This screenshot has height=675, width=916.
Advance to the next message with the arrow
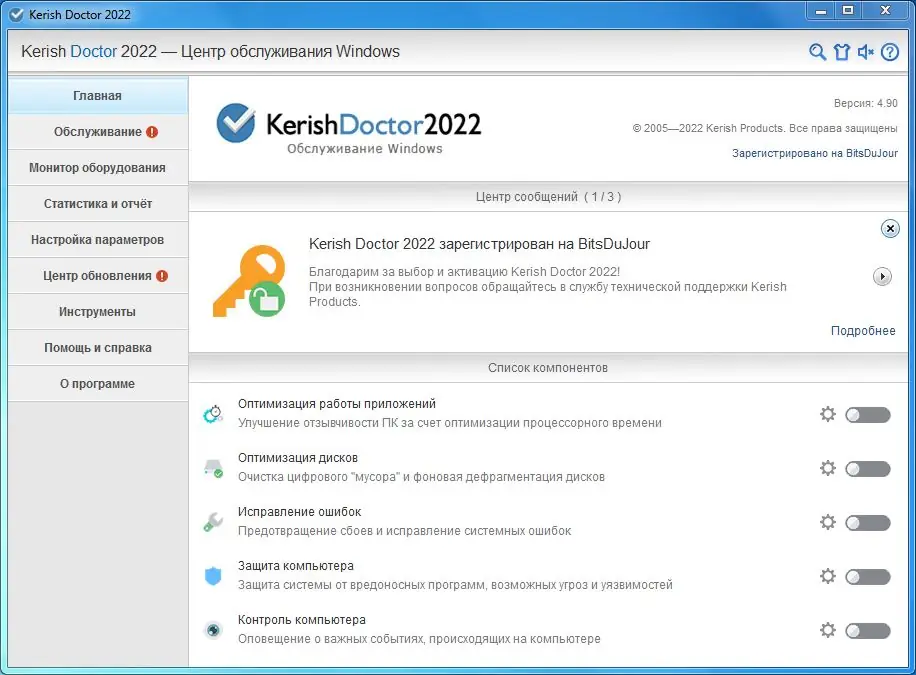point(882,276)
